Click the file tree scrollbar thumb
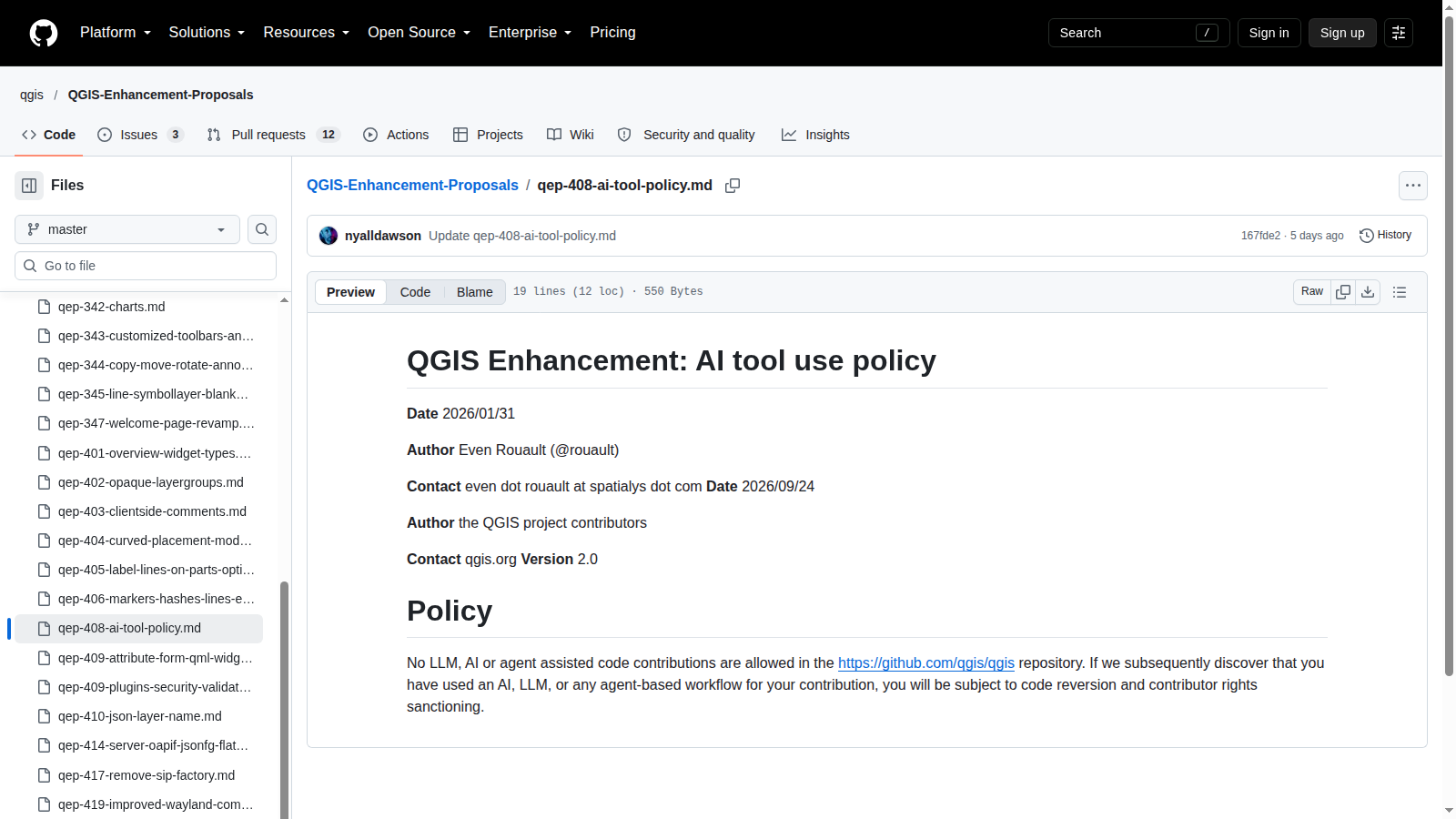The height and width of the screenshot is (819, 1456). 284,701
